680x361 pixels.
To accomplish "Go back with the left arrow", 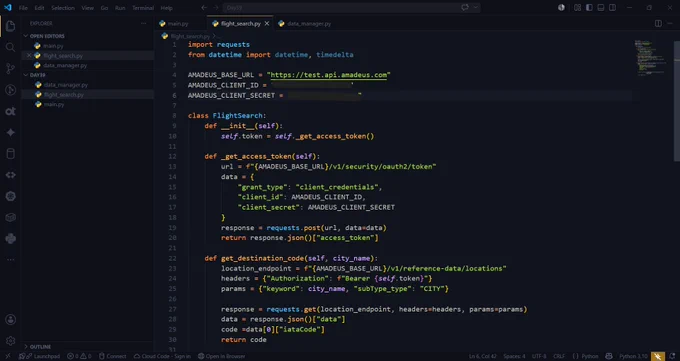I will [204, 8].
